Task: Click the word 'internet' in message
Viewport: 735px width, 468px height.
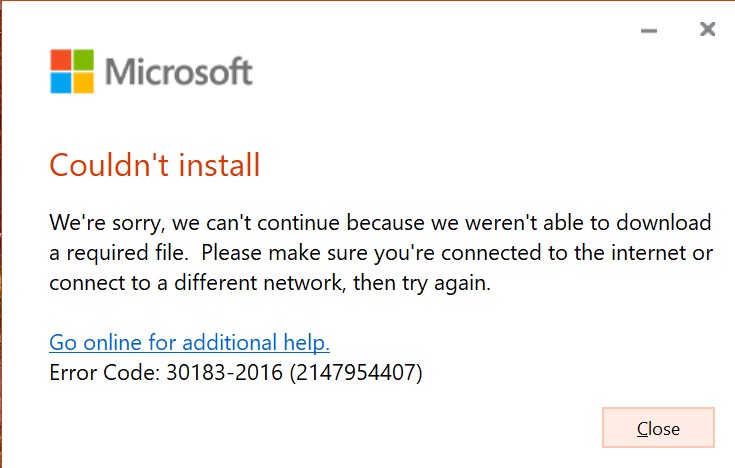Action: pyautogui.click(x=648, y=253)
